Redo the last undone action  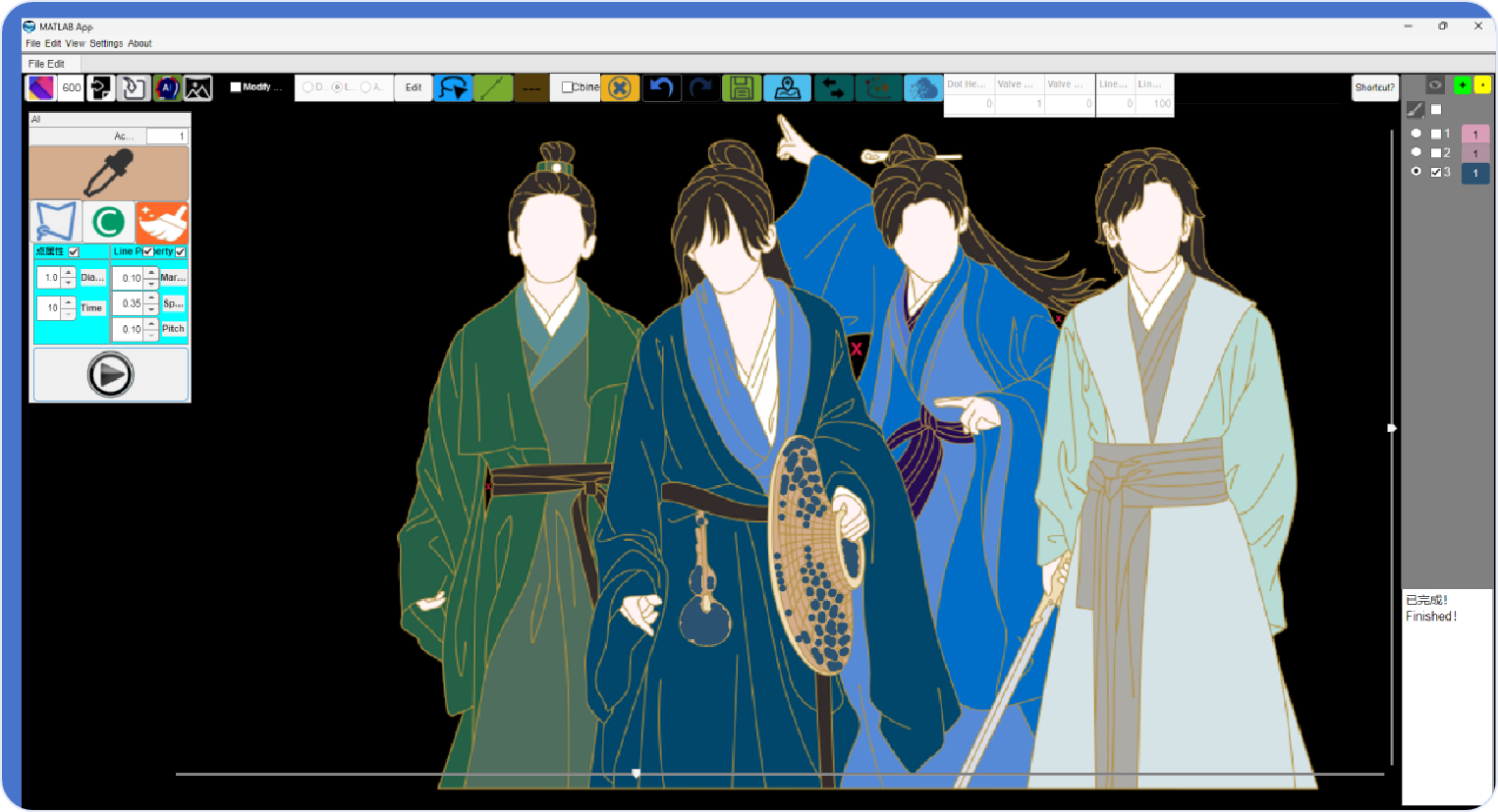point(700,88)
